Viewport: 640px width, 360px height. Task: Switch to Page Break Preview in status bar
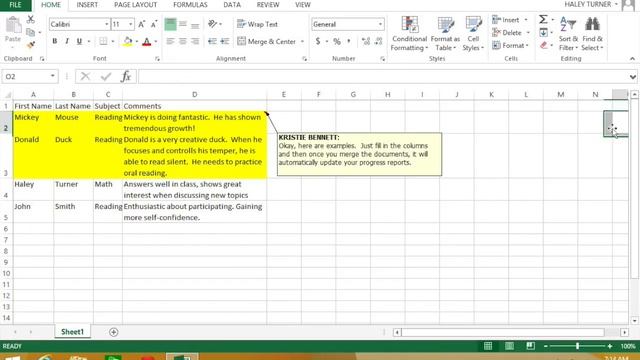point(530,346)
